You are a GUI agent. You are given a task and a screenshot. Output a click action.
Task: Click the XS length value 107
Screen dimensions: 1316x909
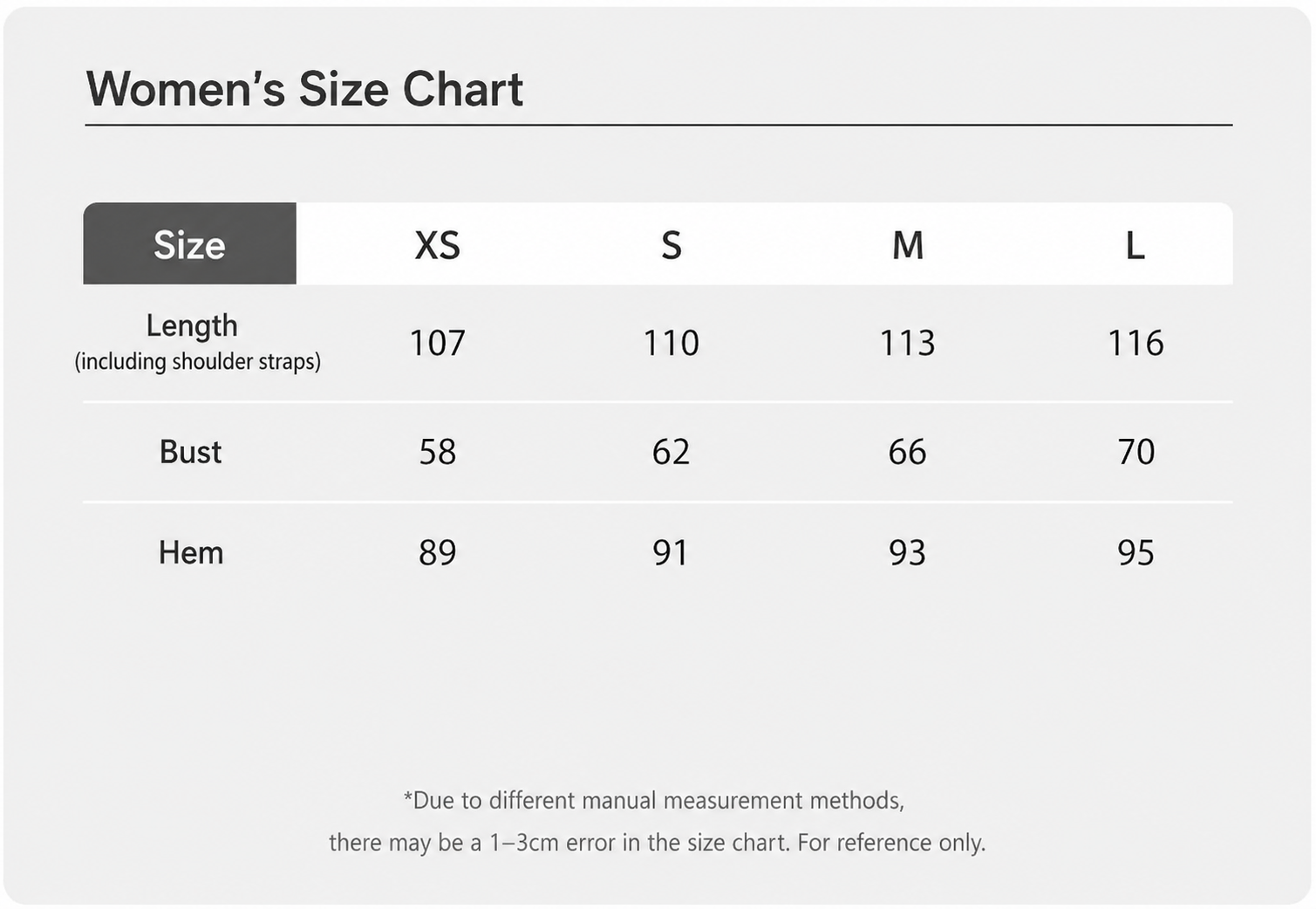pos(437,343)
